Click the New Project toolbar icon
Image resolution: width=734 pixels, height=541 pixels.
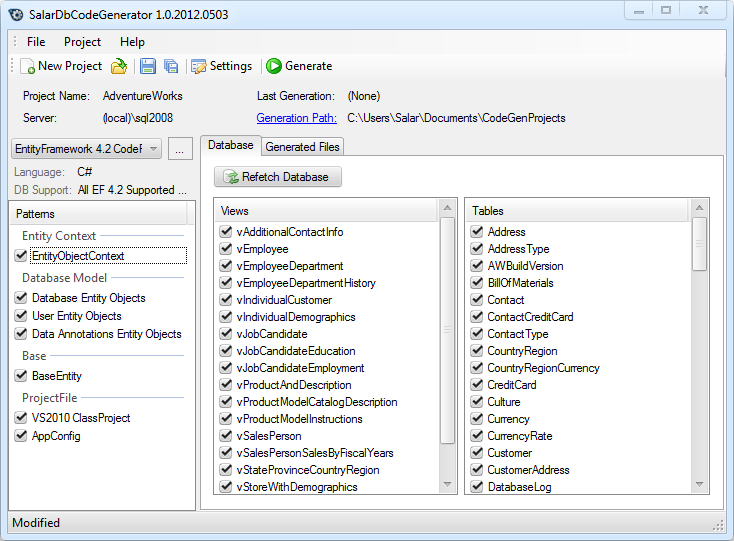pyautogui.click(x=27, y=66)
